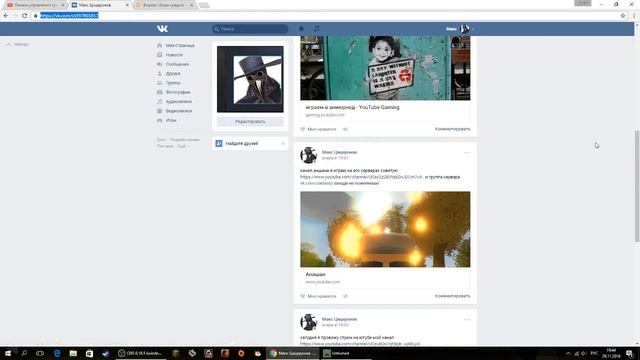
Task: Close the Найдите друзей suggestion
Action: coord(283,144)
